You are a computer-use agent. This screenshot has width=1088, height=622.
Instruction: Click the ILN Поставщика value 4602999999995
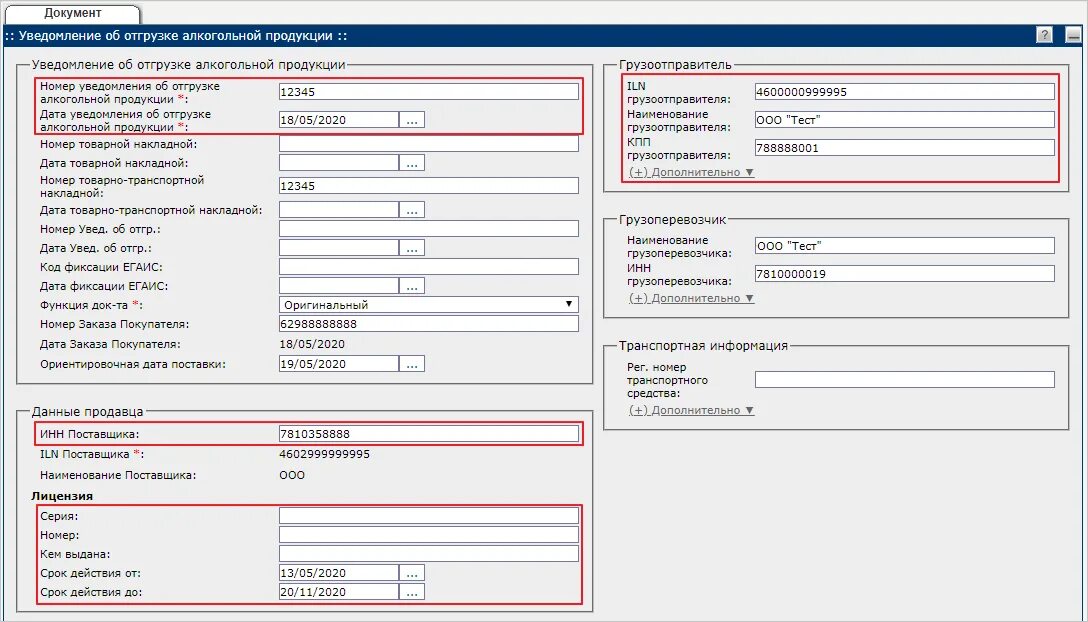pyautogui.click(x=324, y=455)
